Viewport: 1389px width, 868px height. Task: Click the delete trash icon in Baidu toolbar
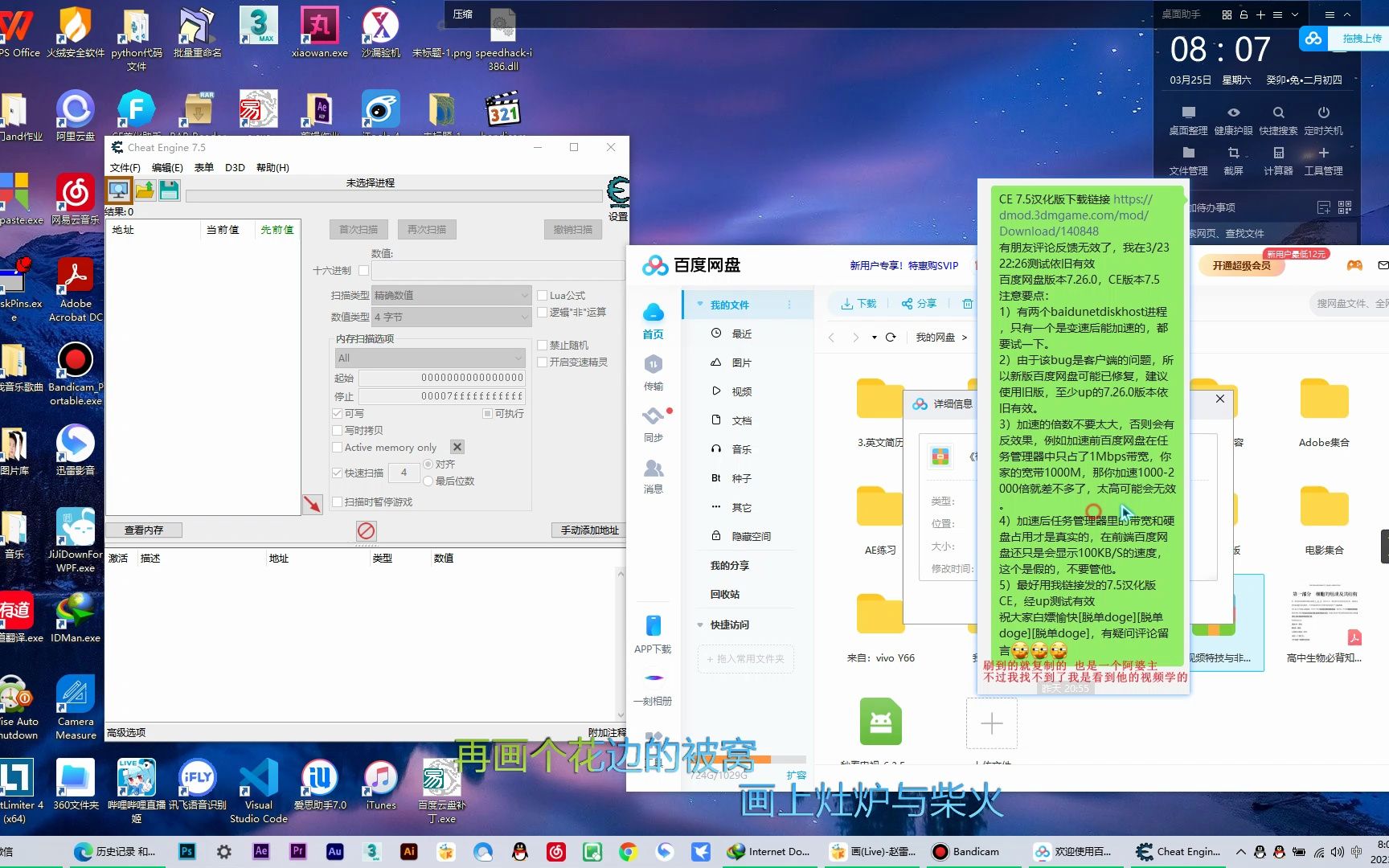tap(968, 304)
